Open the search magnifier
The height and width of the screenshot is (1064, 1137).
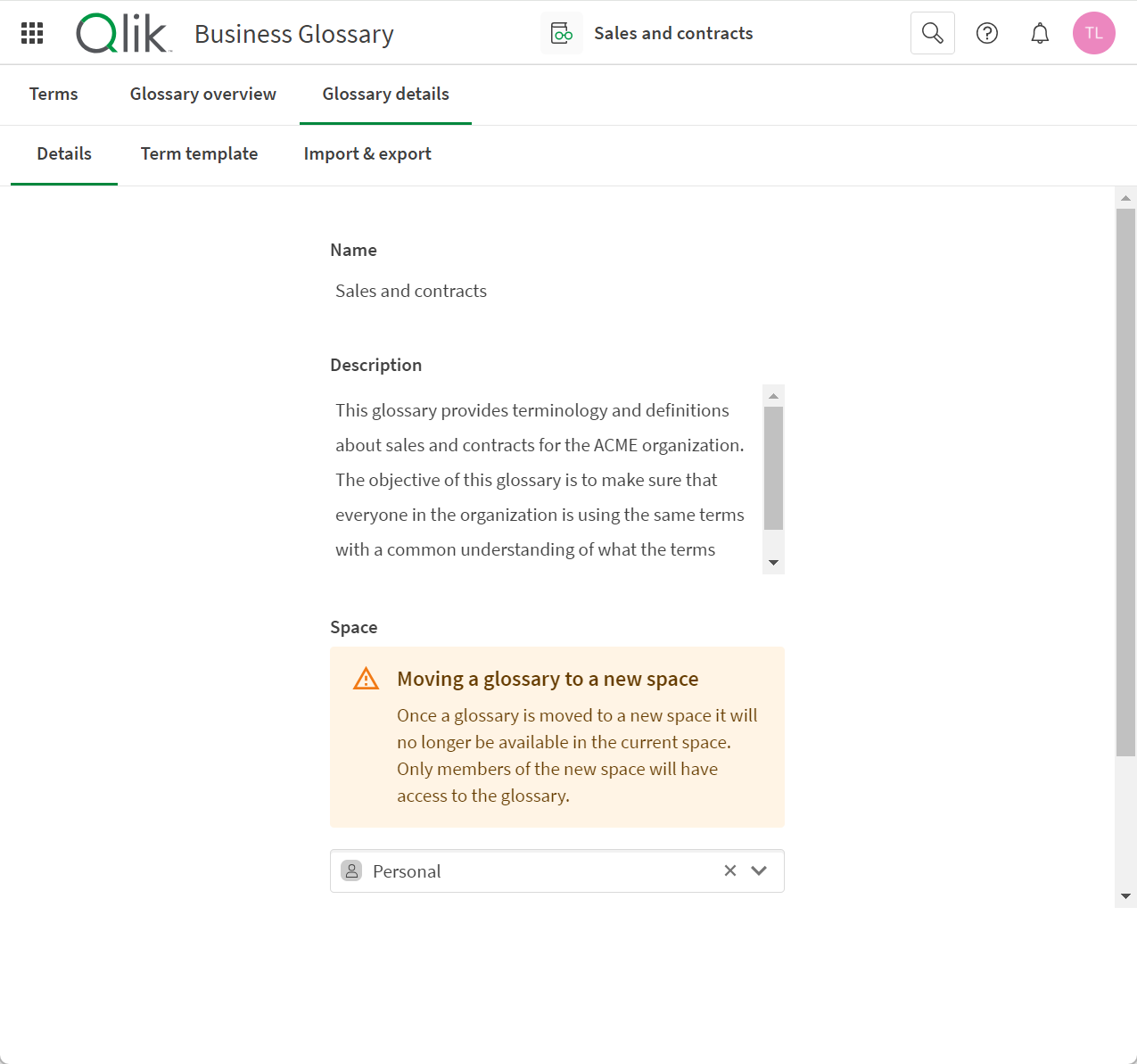click(x=932, y=33)
